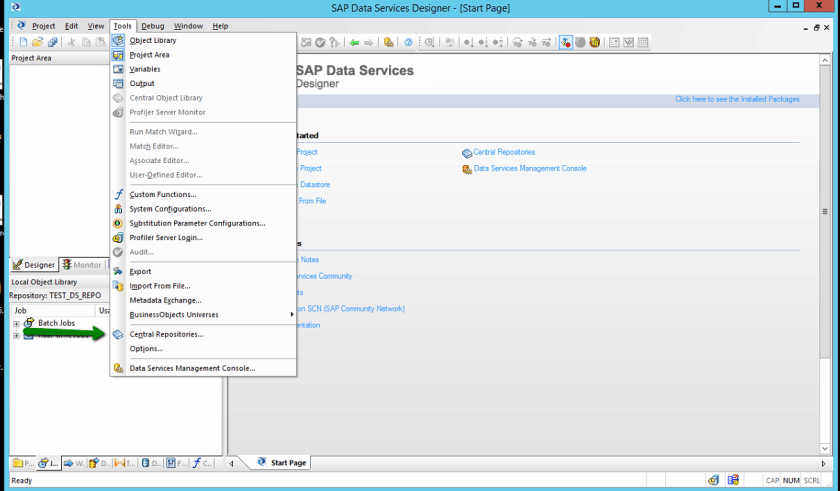Click the green Back arrow in toolbar
840x491 pixels.
[354, 42]
